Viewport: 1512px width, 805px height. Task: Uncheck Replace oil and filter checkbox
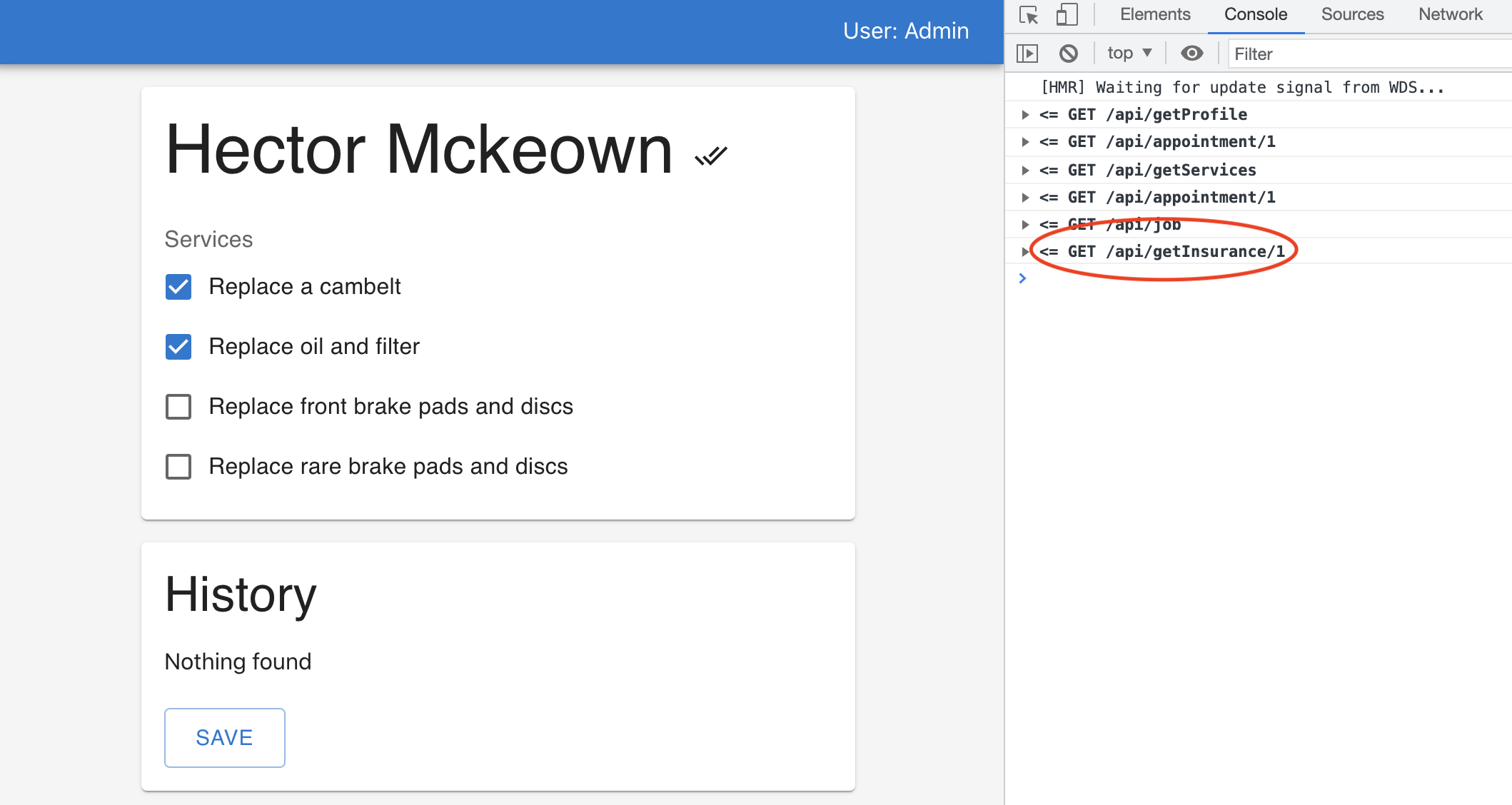click(178, 347)
